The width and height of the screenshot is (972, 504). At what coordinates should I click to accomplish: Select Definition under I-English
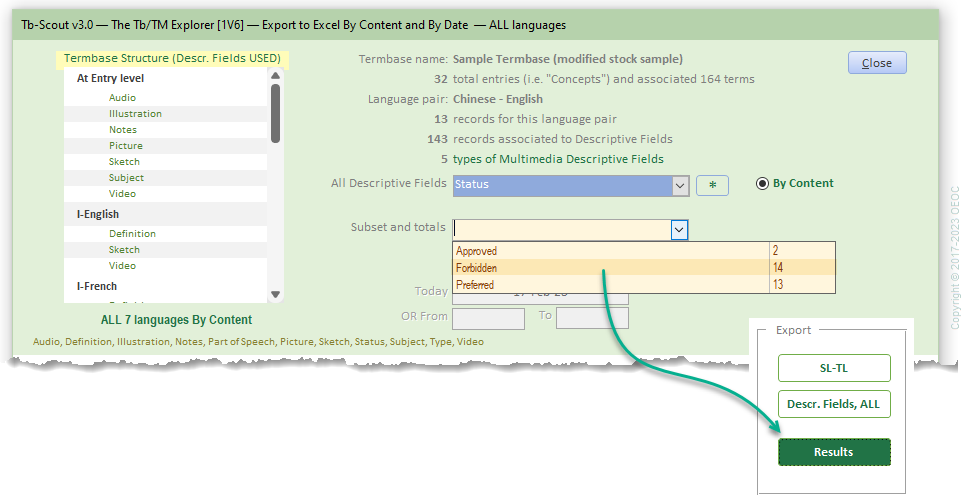pyautogui.click(x=132, y=234)
